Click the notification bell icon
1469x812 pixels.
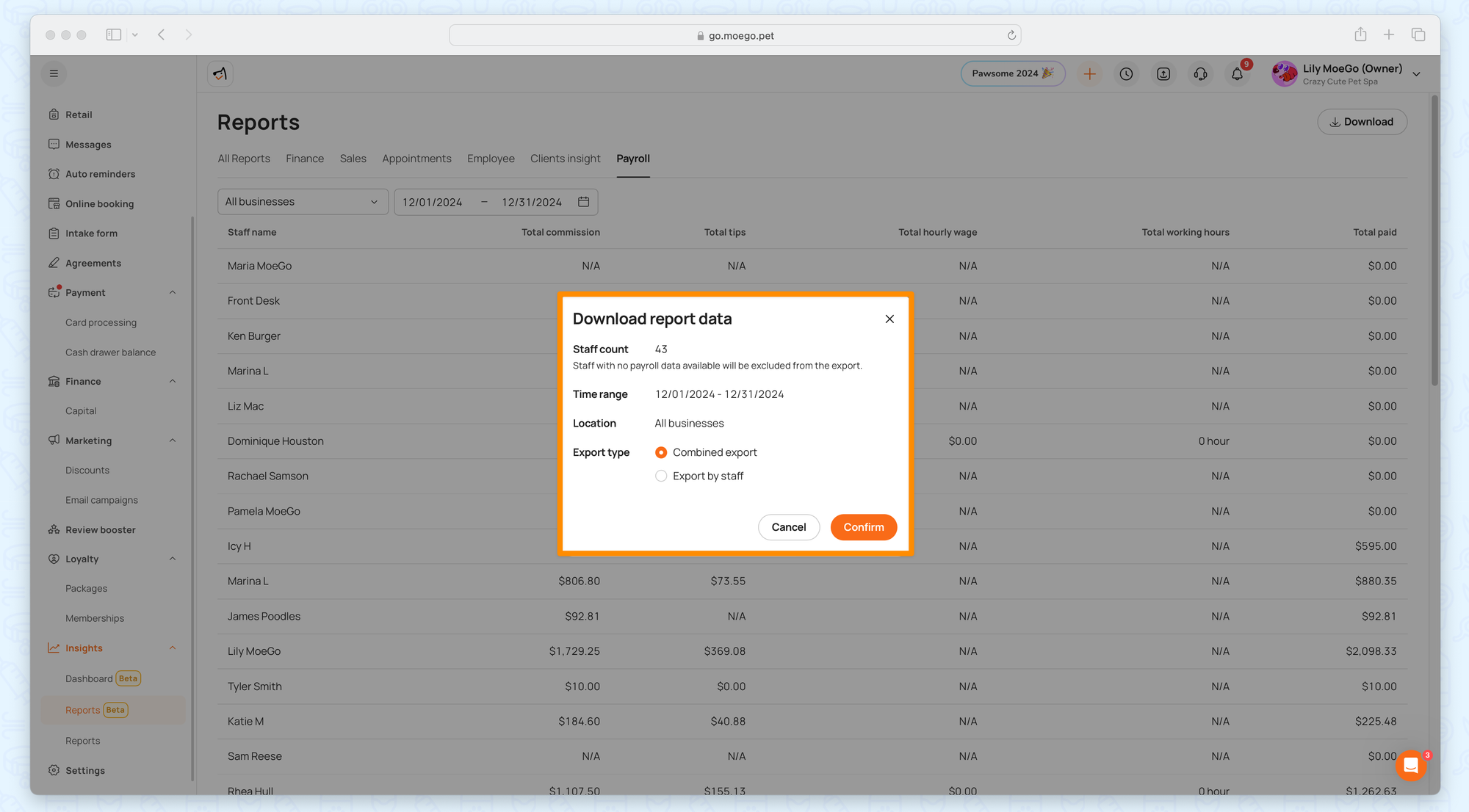[x=1237, y=74]
